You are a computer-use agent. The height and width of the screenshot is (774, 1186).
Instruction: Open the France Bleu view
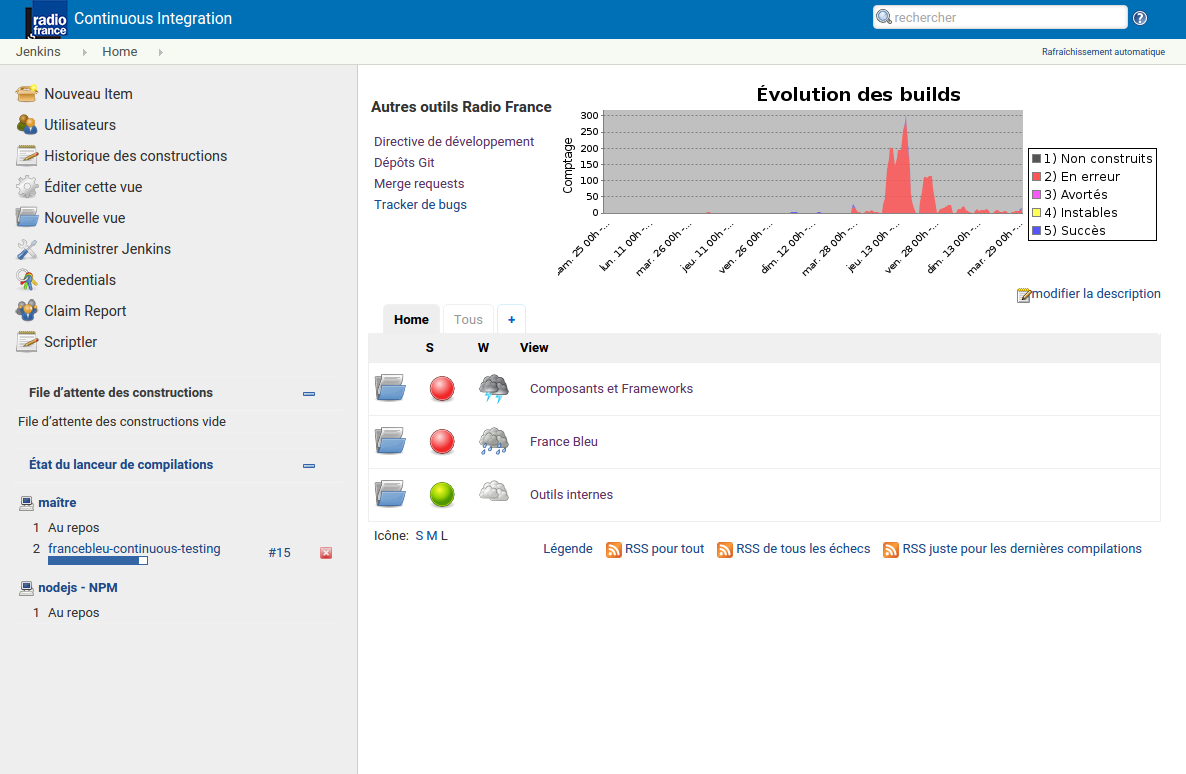point(564,442)
